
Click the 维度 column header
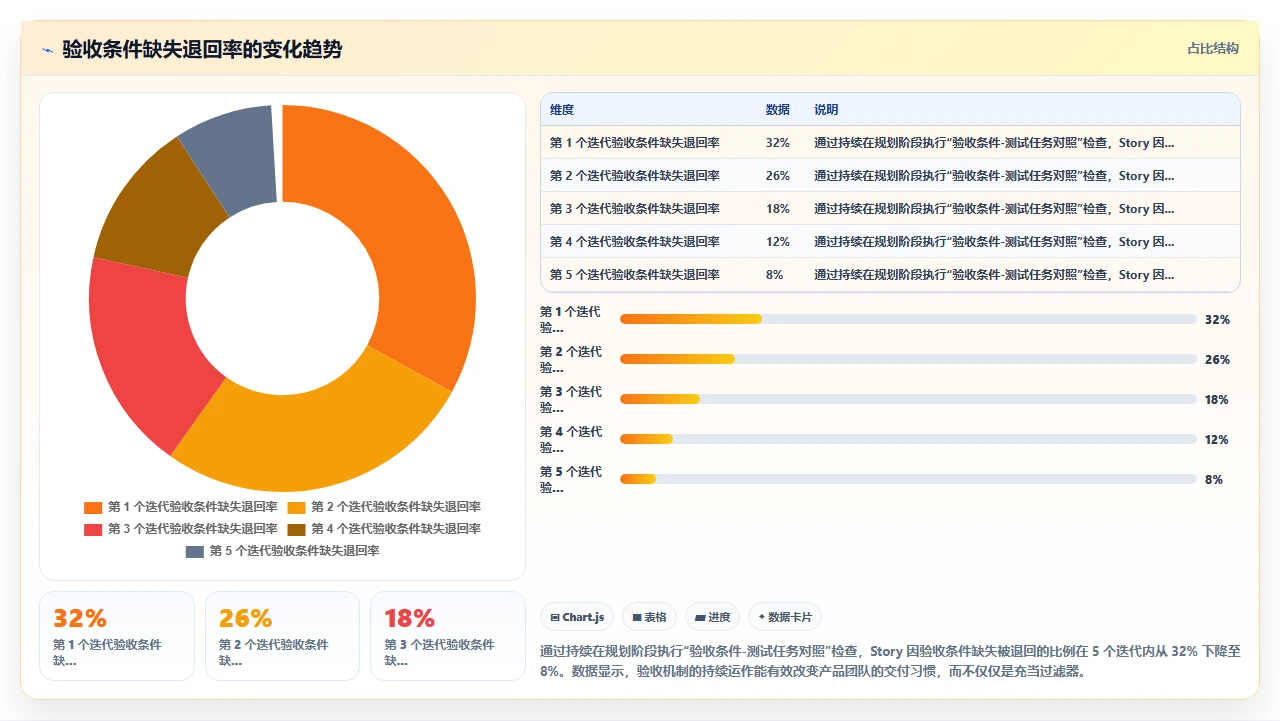[x=562, y=110]
